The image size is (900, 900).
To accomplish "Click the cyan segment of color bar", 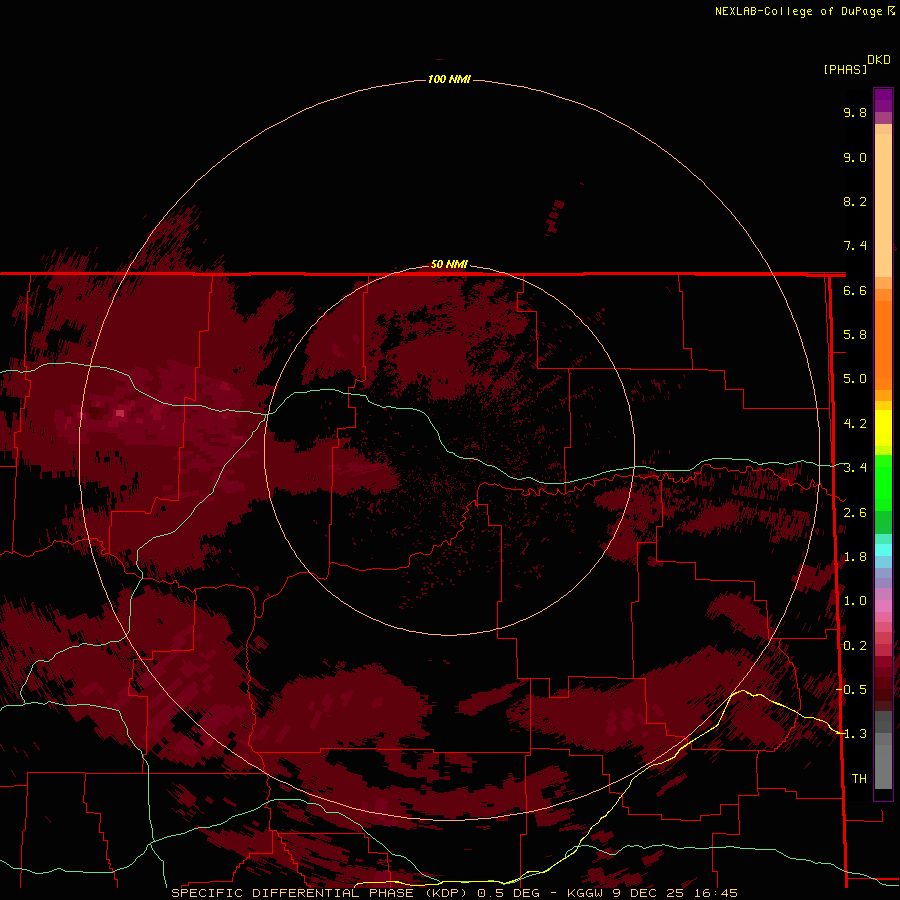I will pyautogui.click(x=883, y=549).
